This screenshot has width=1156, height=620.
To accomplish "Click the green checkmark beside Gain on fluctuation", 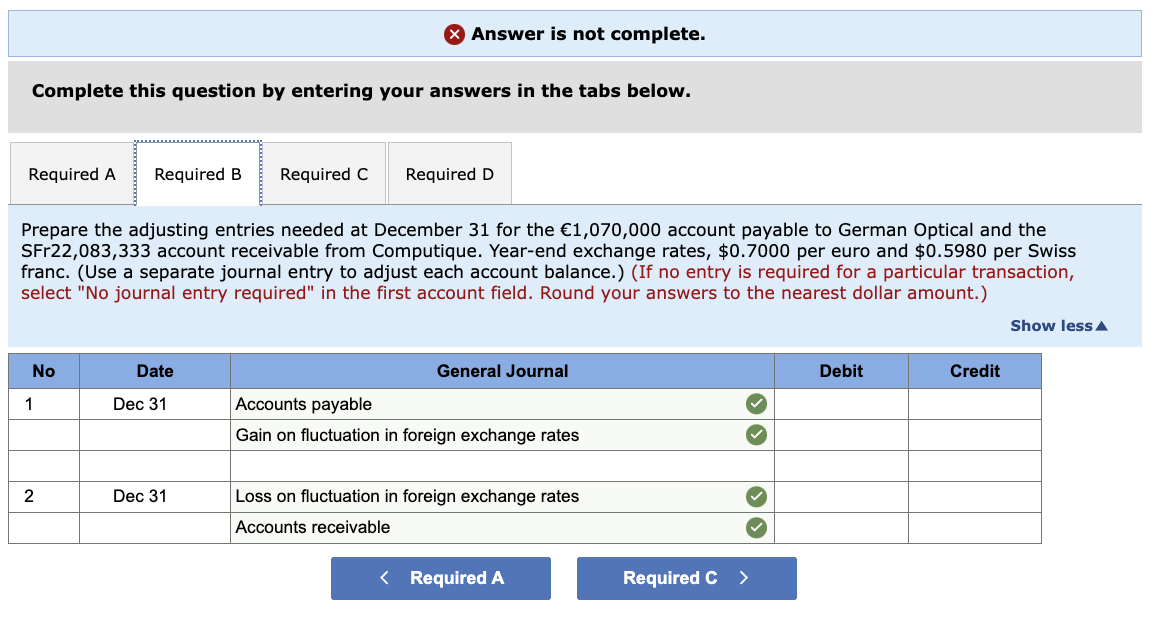I will [756, 435].
